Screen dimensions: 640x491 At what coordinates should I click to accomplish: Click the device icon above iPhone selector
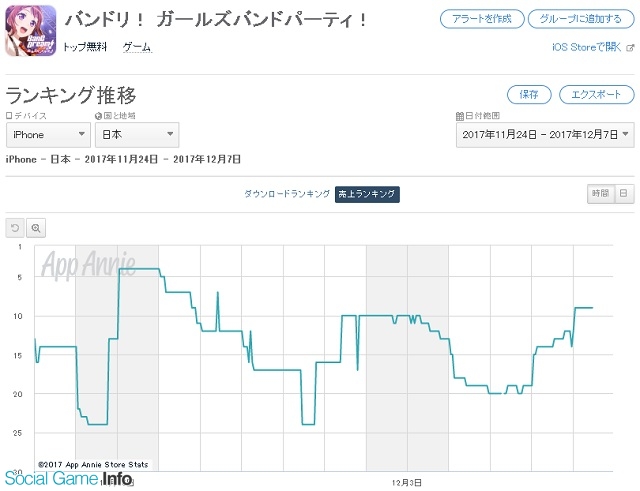coord(10,116)
